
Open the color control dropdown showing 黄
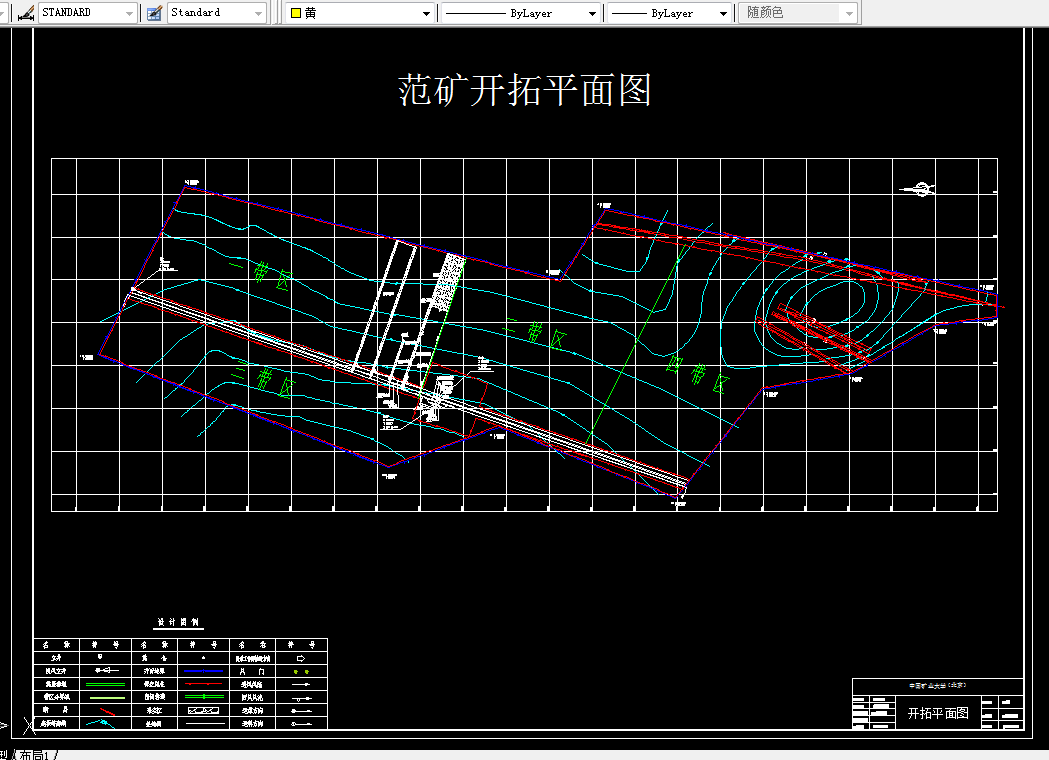pyautogui.click(x=428, y=12)
